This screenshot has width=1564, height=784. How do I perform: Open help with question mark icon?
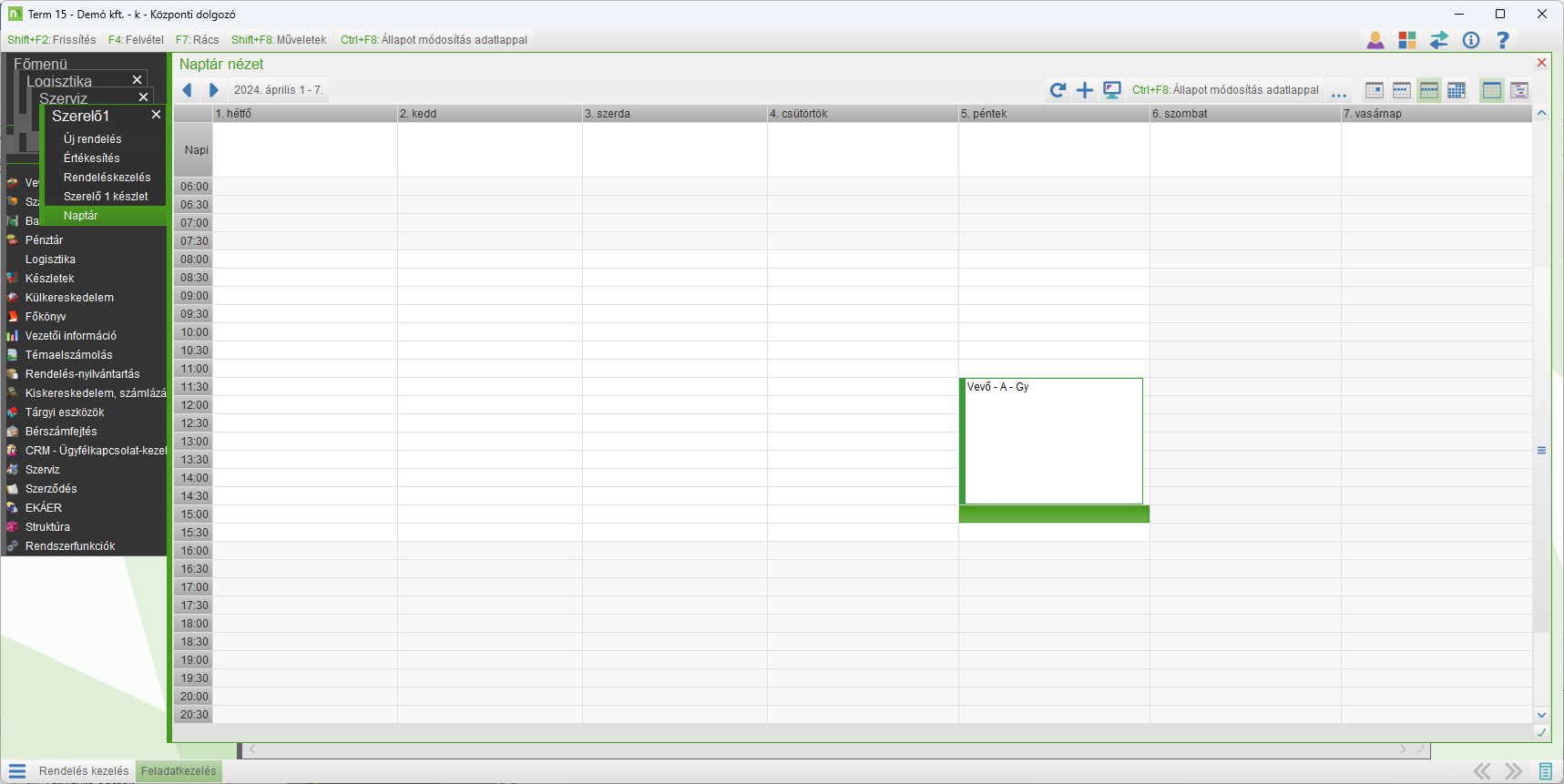(1503, 40)
